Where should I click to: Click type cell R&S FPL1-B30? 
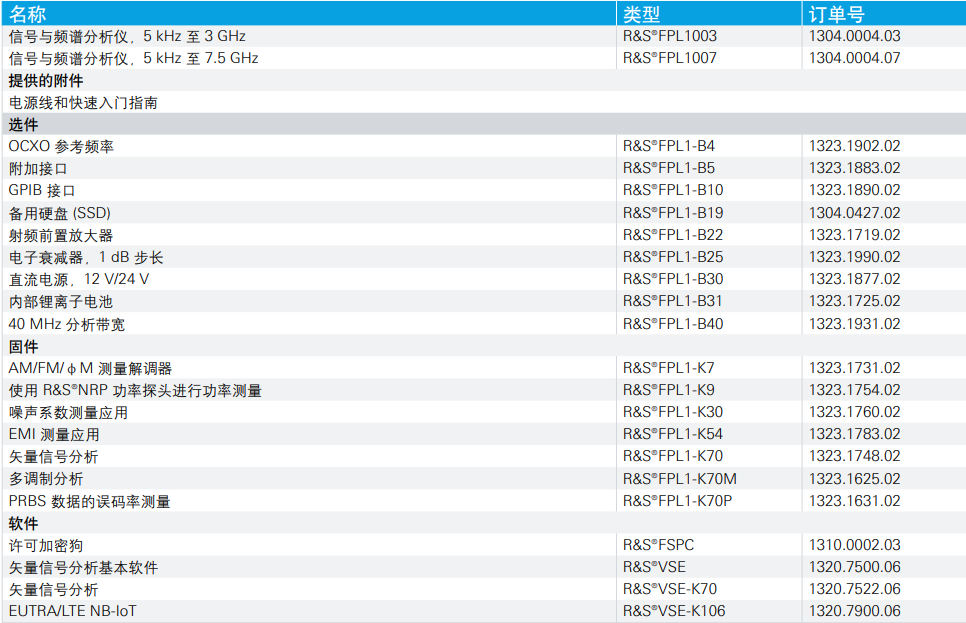[673, 280]
